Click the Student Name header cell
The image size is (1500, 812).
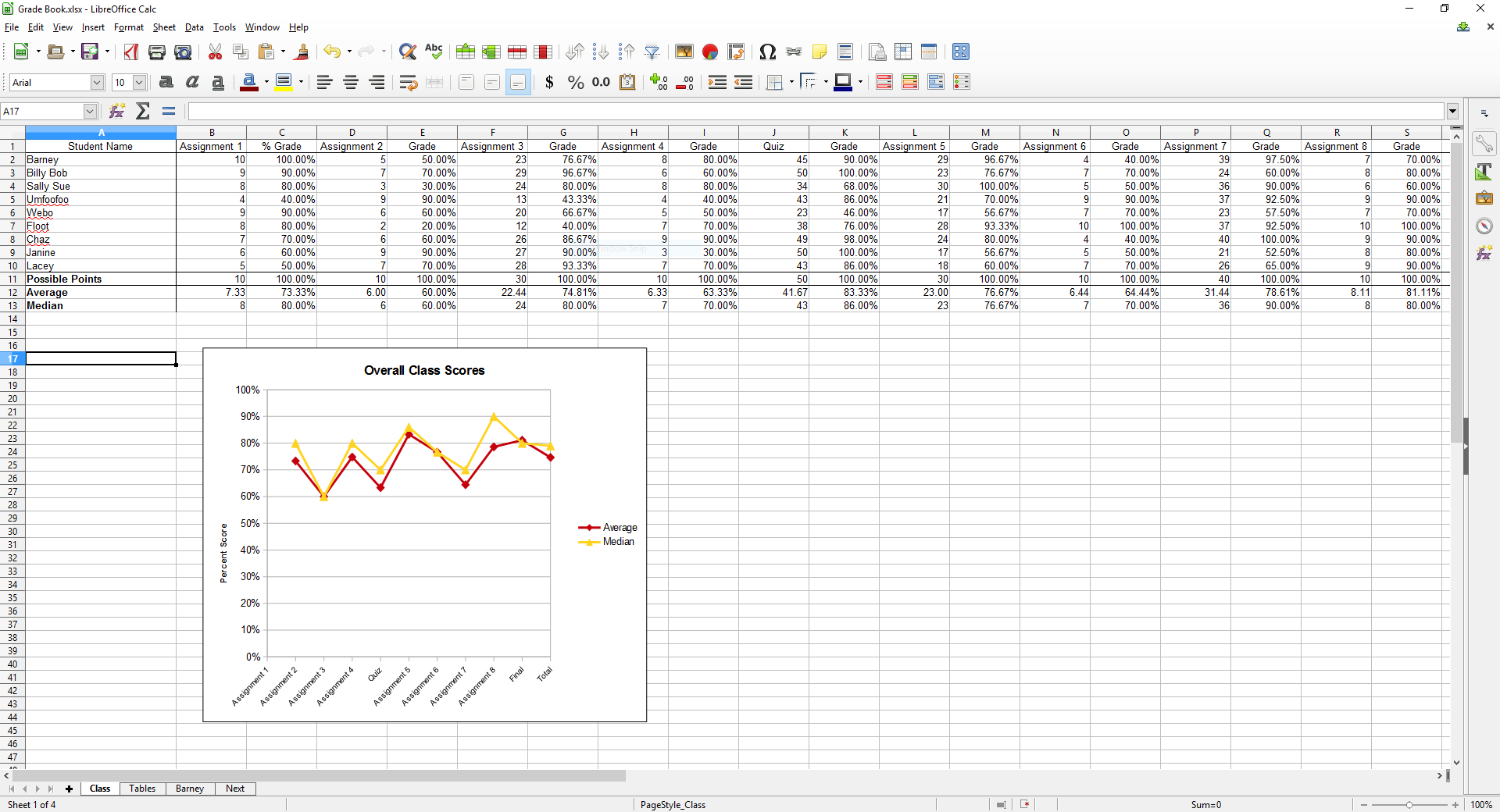pyautogui.click(x=100, y=147)
